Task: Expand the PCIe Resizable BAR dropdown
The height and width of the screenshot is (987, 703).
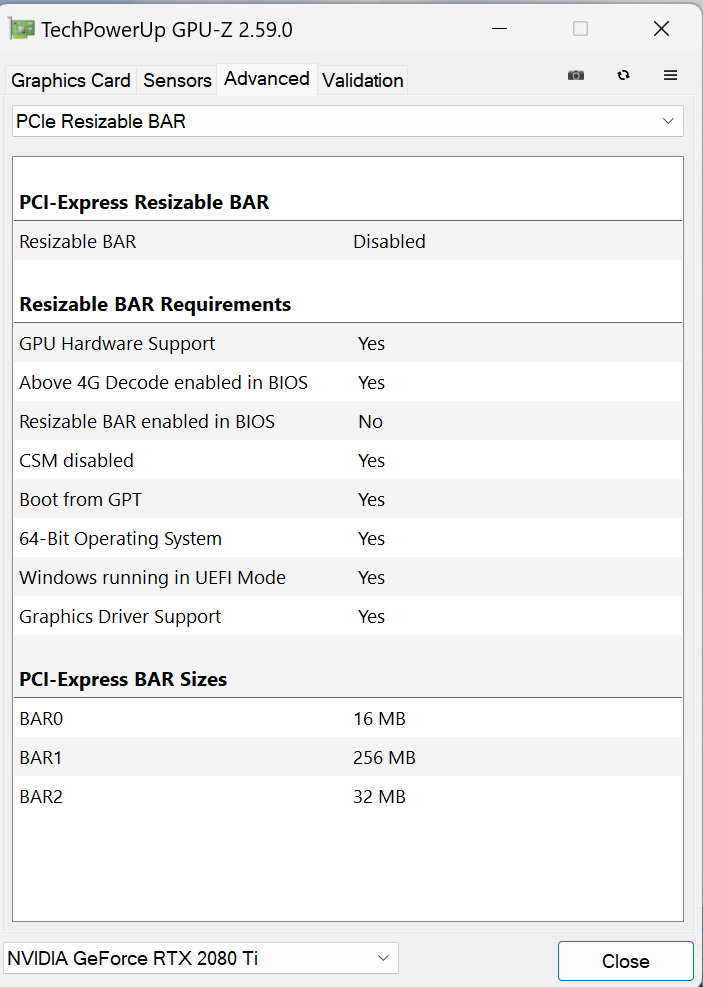Action: [x=347, y=121]
